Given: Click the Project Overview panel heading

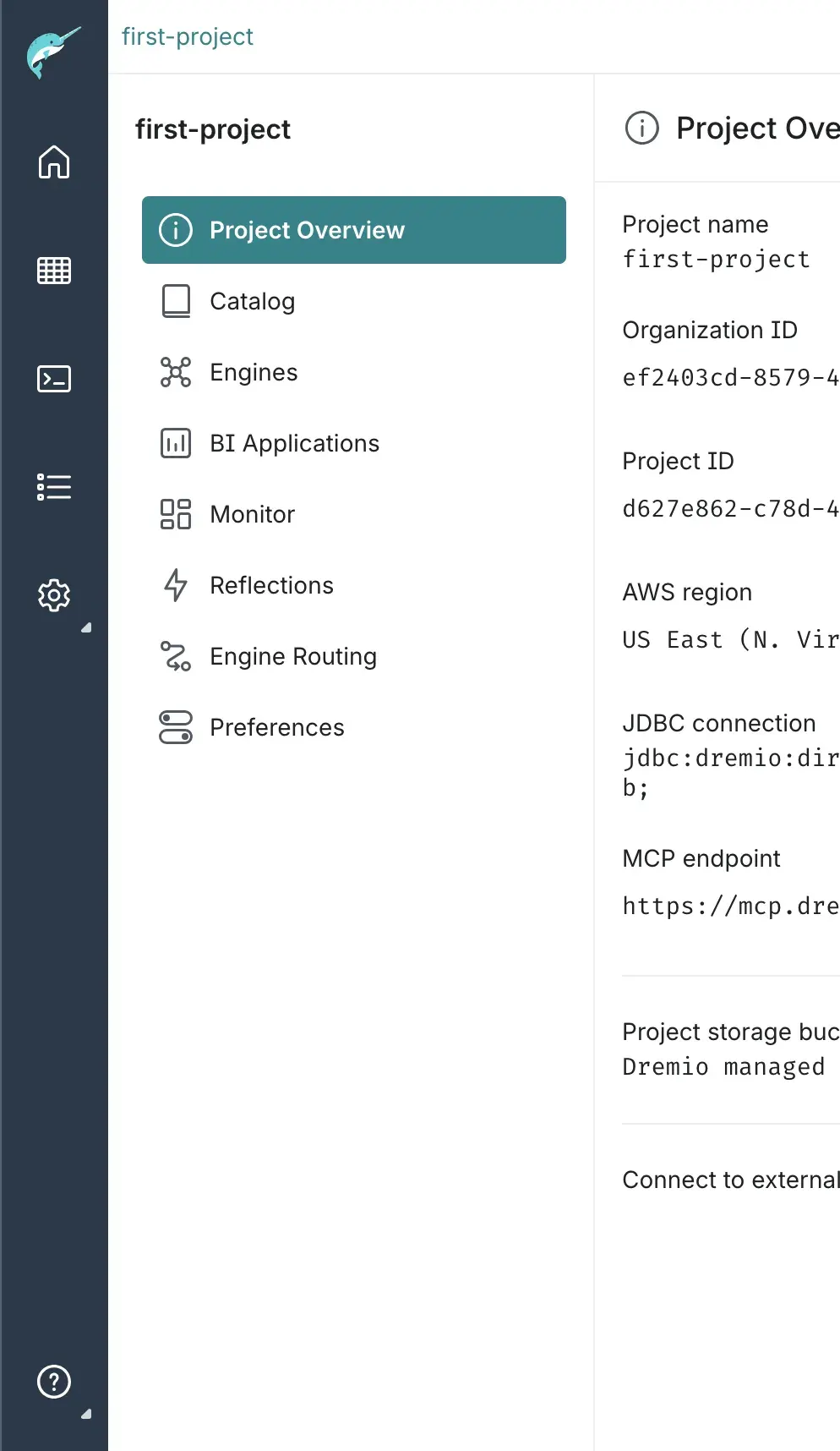Looking at the screenshot, I should (758, 129).
